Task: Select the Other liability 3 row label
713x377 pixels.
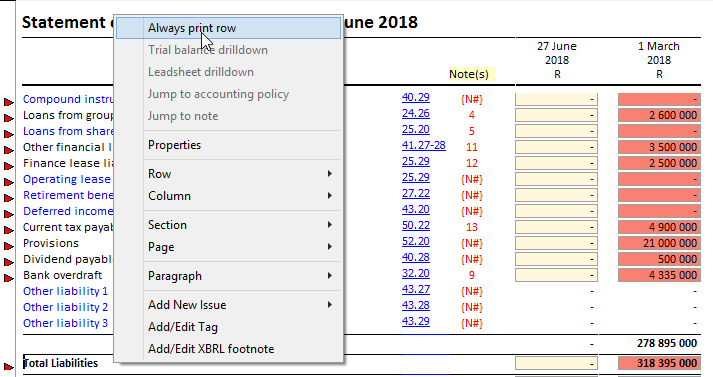Action: (x=65, y=323)
